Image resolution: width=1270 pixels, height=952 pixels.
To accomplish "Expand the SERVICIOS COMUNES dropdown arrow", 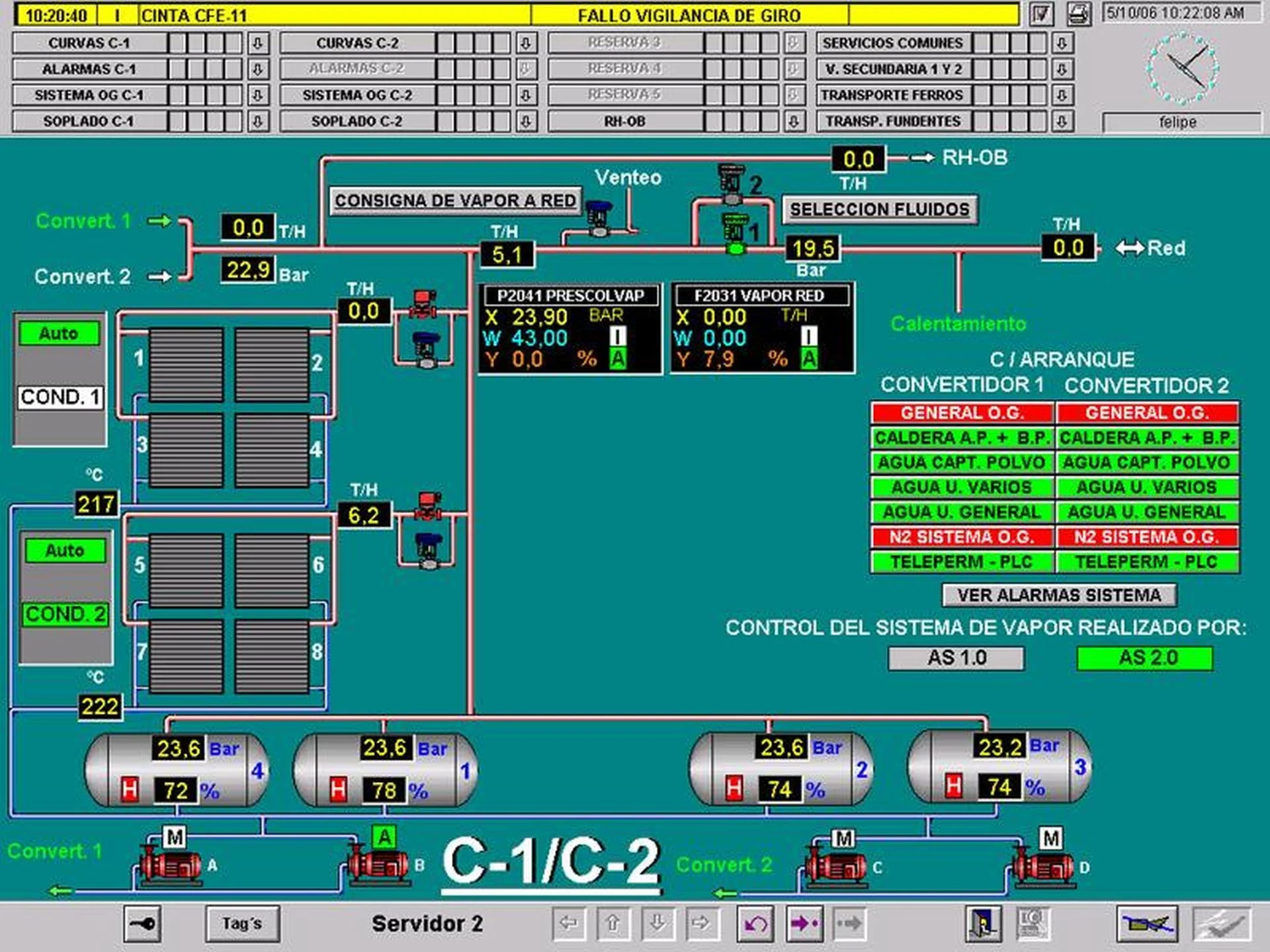I will tap(1062, 44).
